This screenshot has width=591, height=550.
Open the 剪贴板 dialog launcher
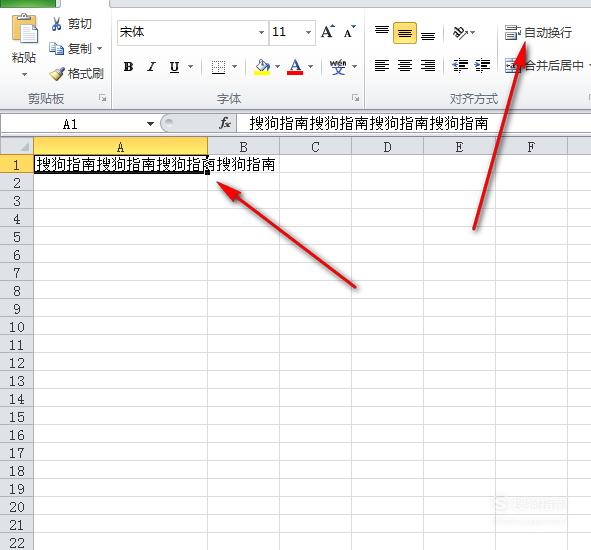[x=102, y=98]
